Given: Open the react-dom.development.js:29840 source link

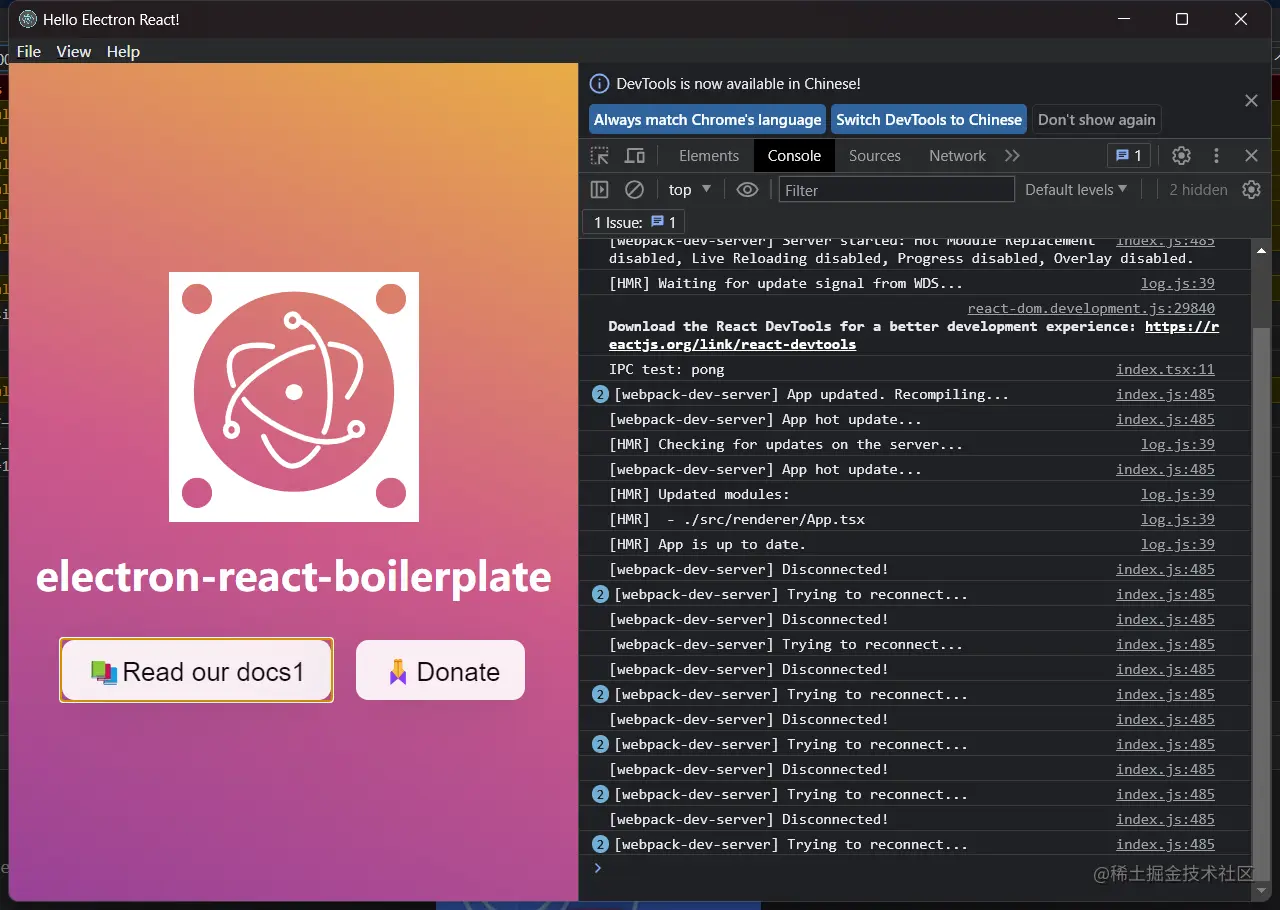Looking at the screenshot, I should coord(1091,308).
